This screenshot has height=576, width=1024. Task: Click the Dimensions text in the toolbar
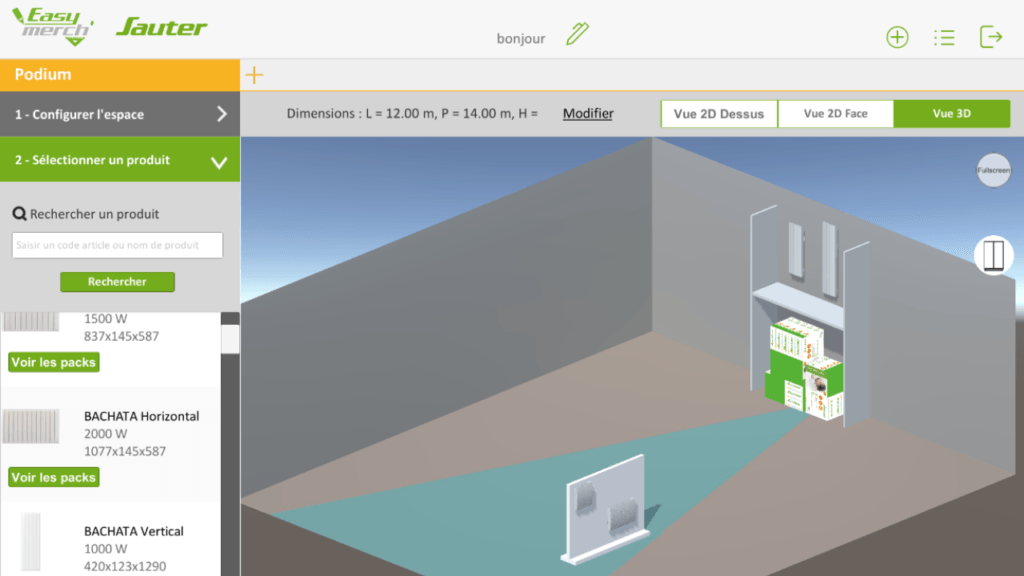(x=412, y=114)
